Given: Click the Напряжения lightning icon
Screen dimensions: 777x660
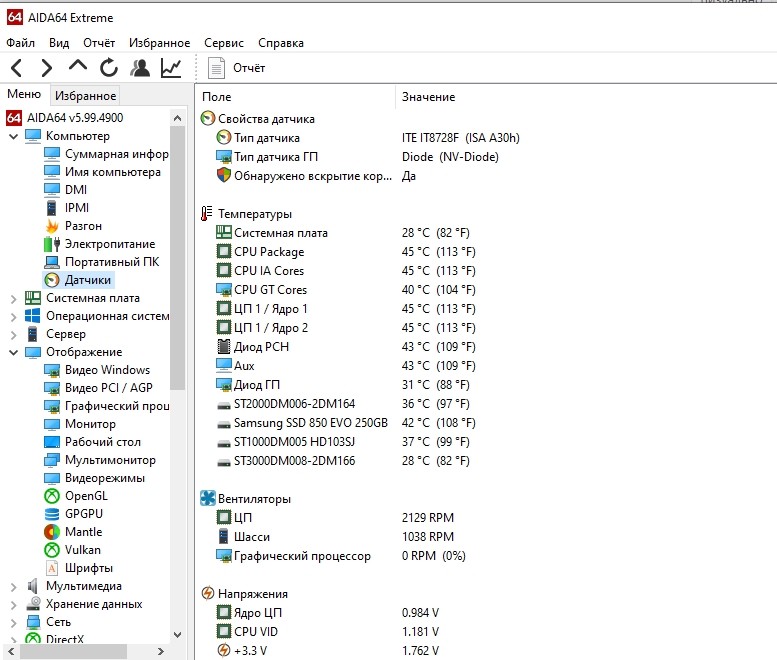Looking at the screenshot, I should 208,593.
